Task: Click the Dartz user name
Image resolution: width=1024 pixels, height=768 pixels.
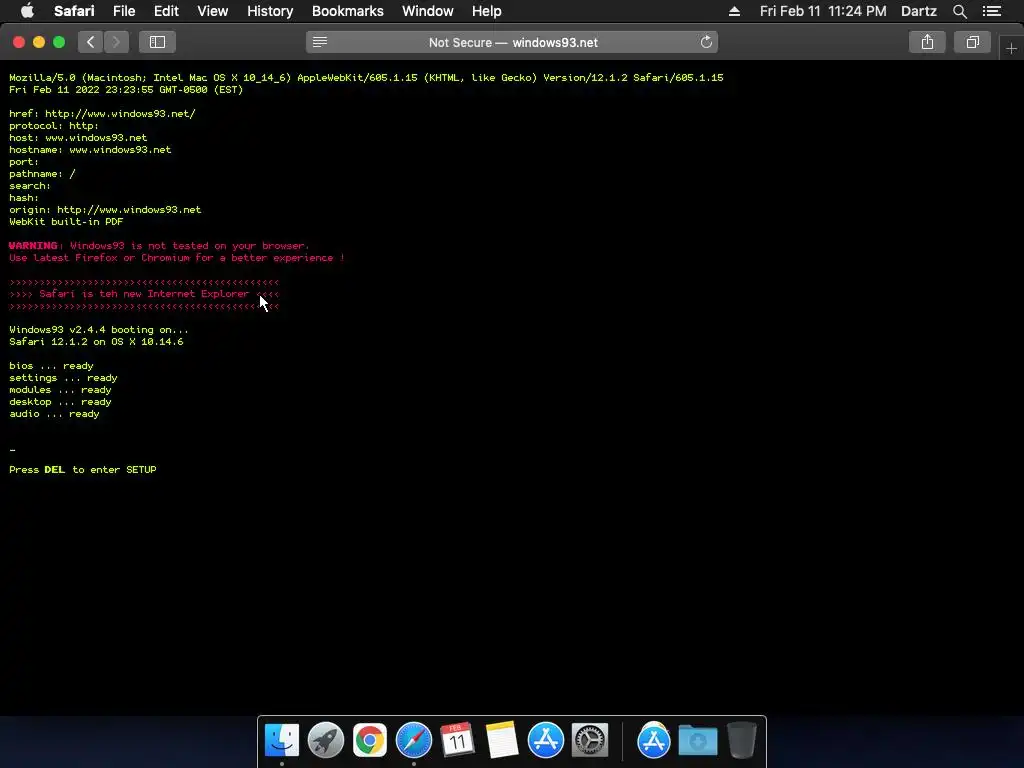Action: click(x=918, y=11)
